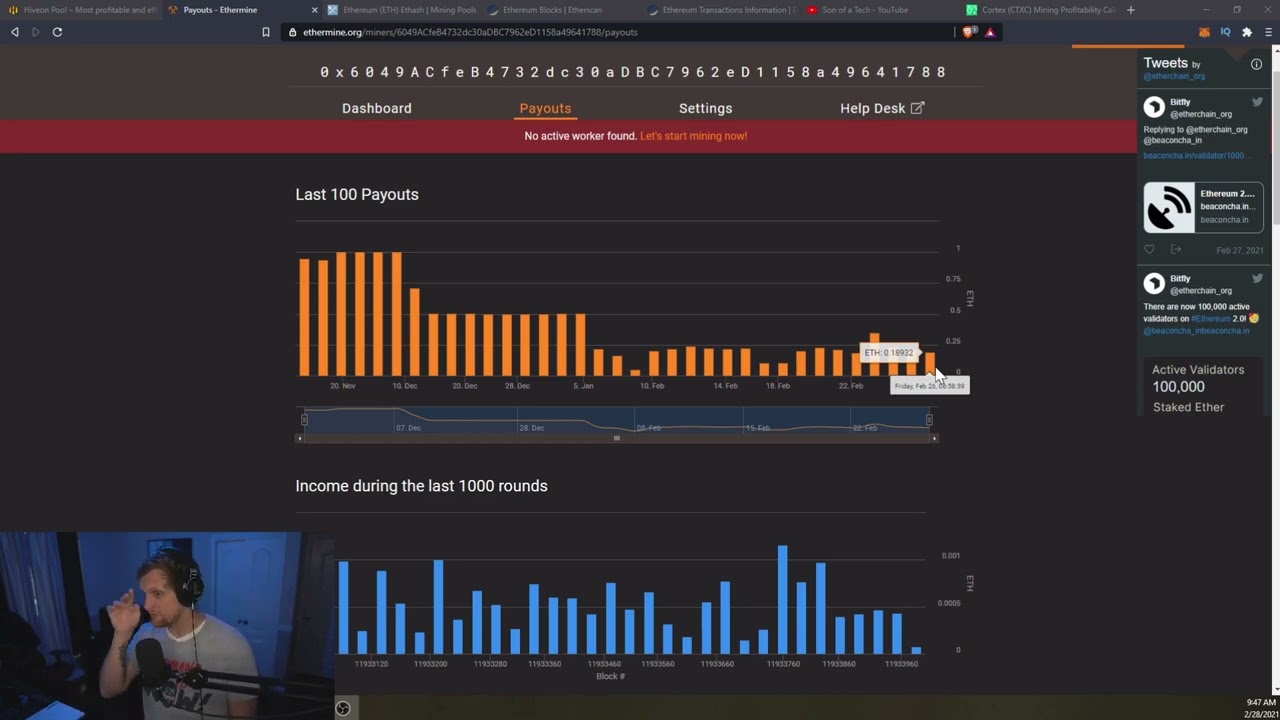Click the payouts navigator scrollbar grip
Image resolution: width=1280 pixels, height=720 pixels.
[x=617, y=438]
